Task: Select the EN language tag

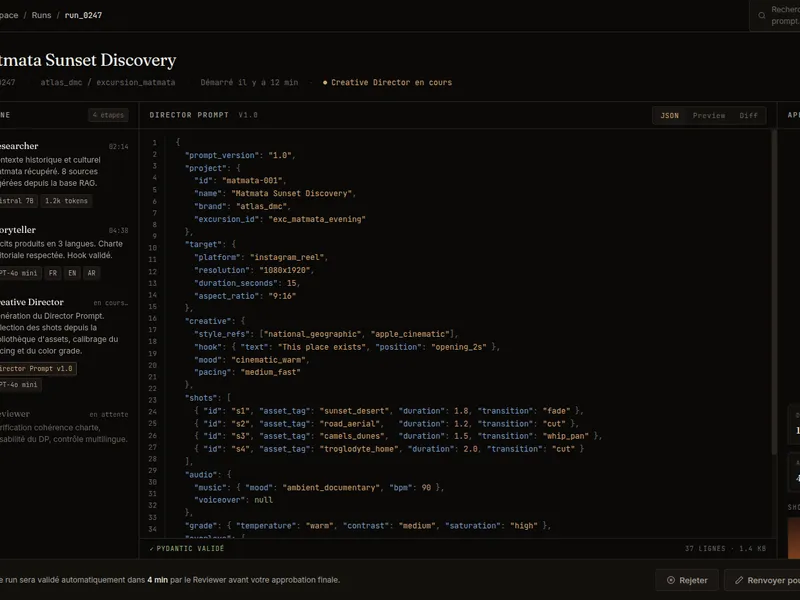Action: click(x=72, y=273)
